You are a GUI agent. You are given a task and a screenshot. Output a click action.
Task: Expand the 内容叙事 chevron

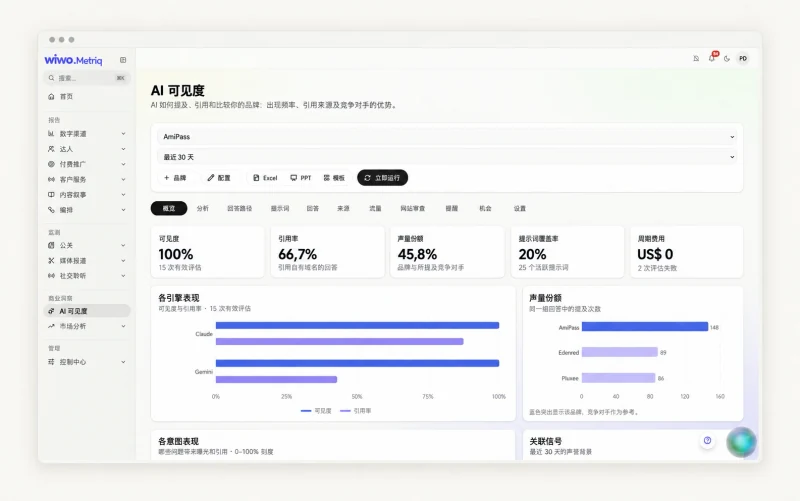(x=123, y=195)
